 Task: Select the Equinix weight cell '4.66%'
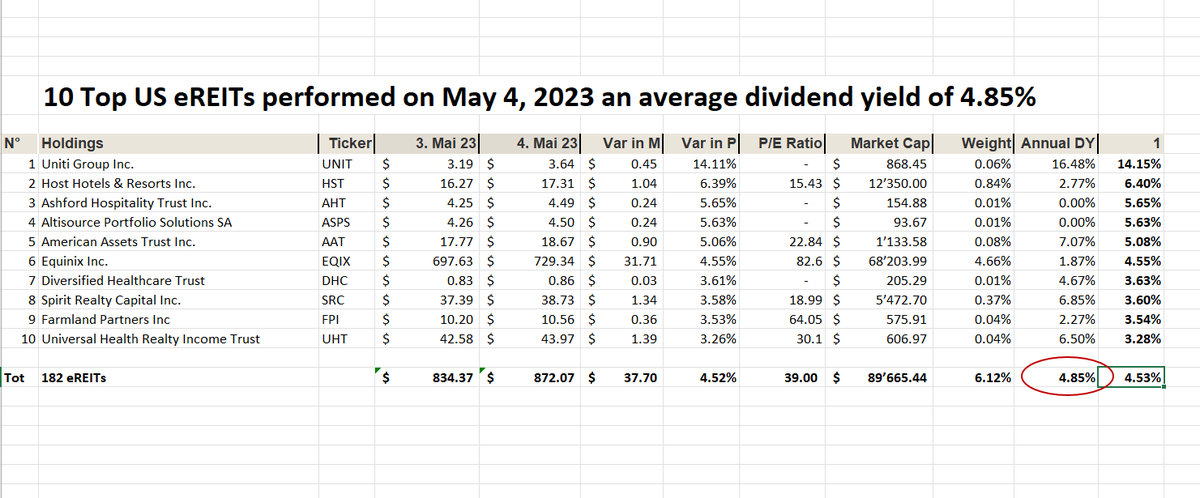[976, 261]
